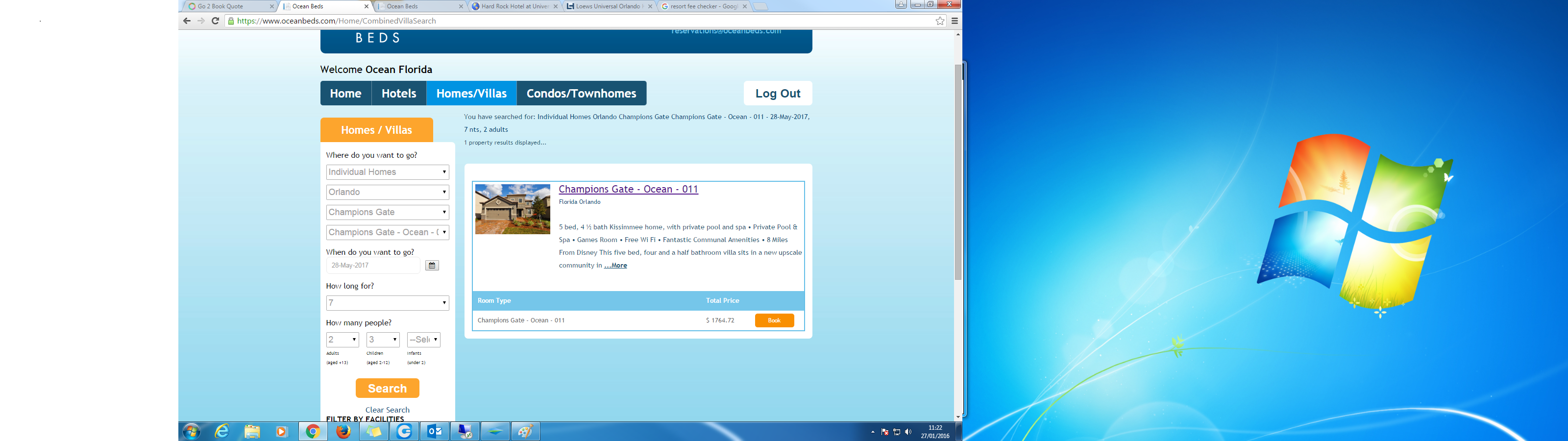Open Sticky Notes on the taskbar
This screenshot has height=441, width=1568.
click(374, 431)
